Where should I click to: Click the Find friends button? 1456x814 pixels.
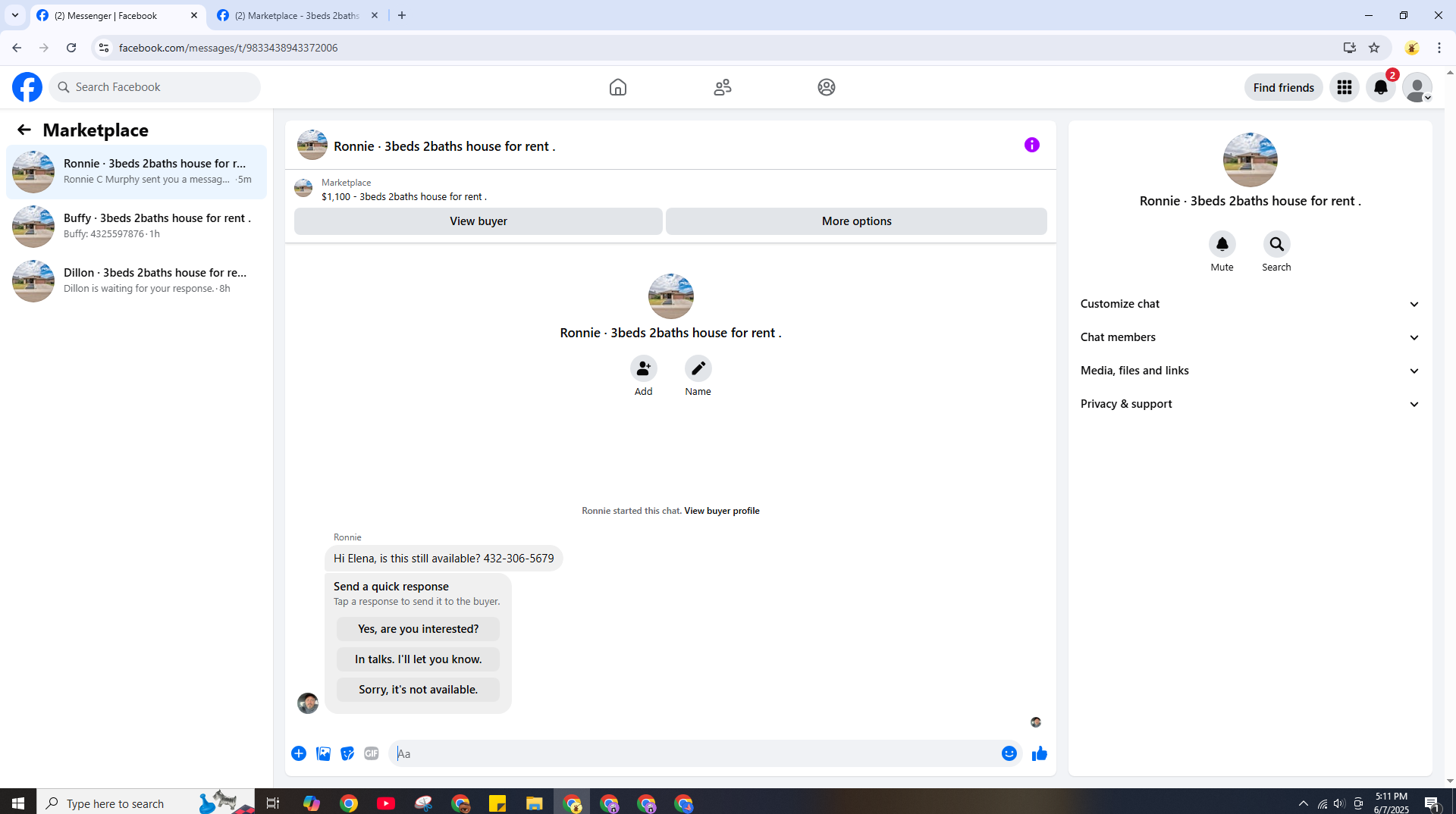1284,87
